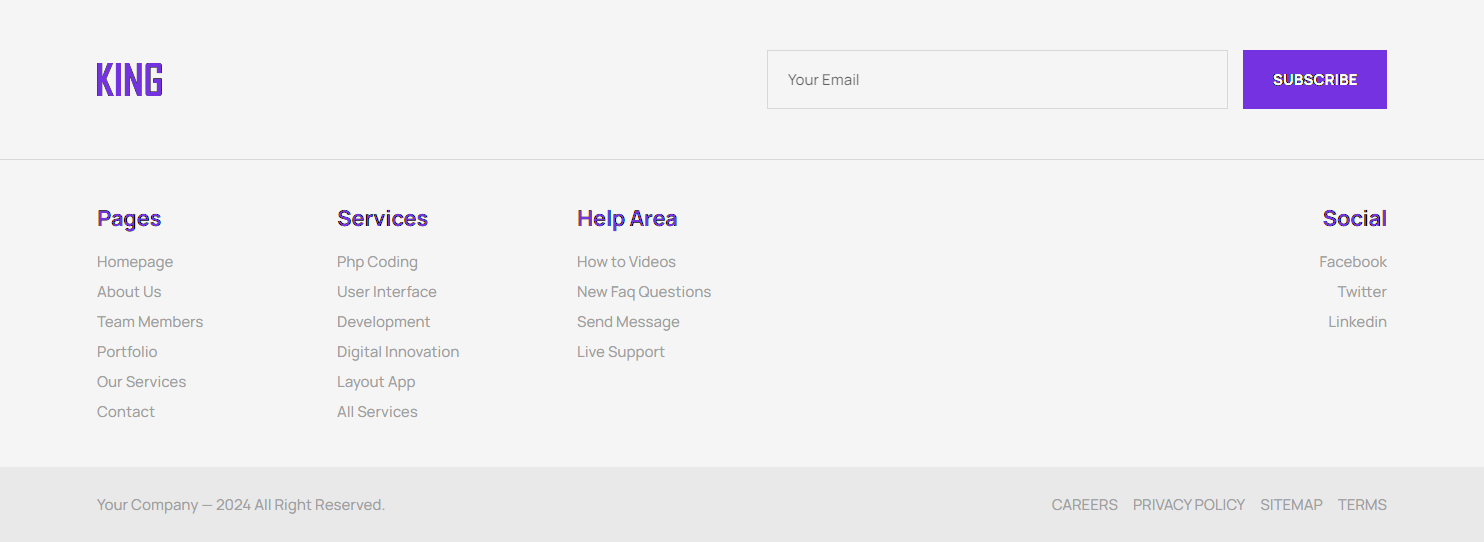Click the Contact link under Pages

[x=126, y=412]
